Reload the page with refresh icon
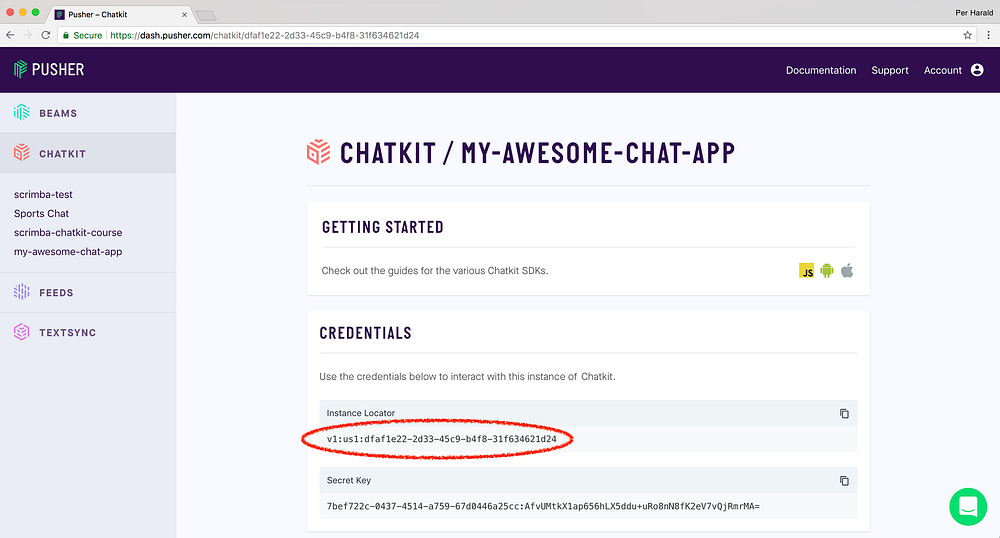The height and width of the screenshot is (538, 1000). (45, 35)
